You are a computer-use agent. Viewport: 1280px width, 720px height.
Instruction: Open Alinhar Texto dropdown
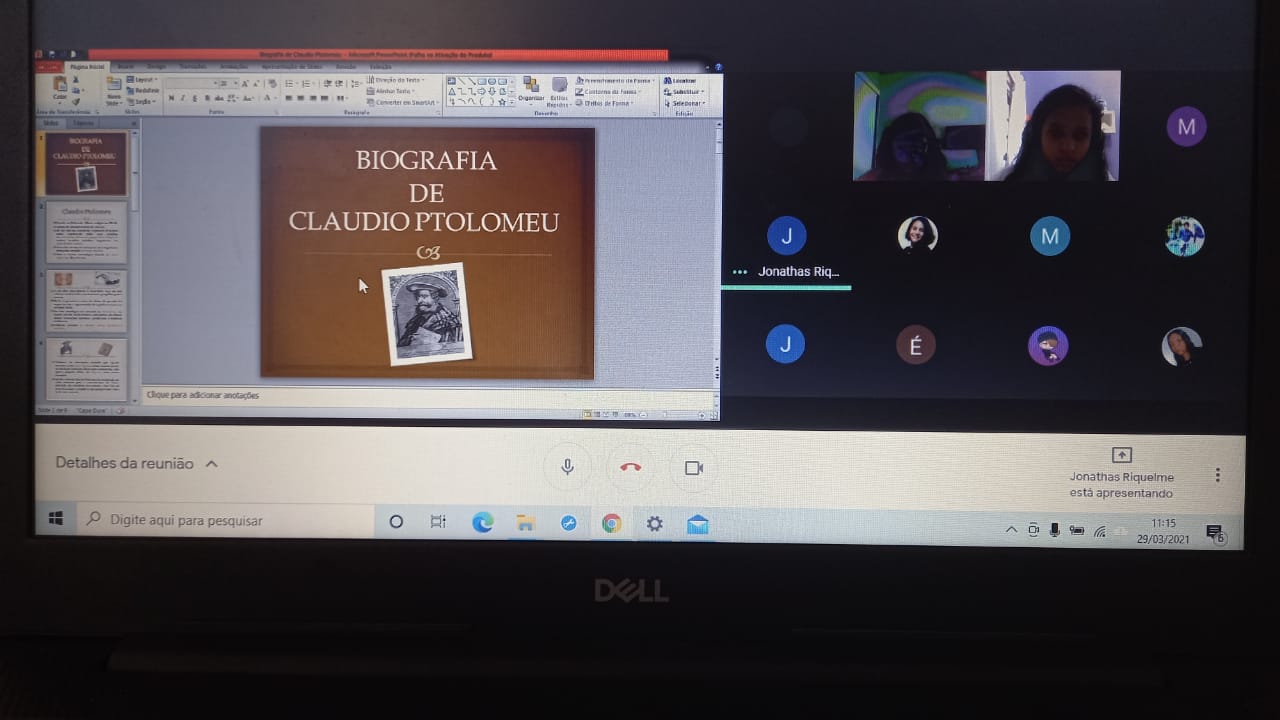click(391, 91)
